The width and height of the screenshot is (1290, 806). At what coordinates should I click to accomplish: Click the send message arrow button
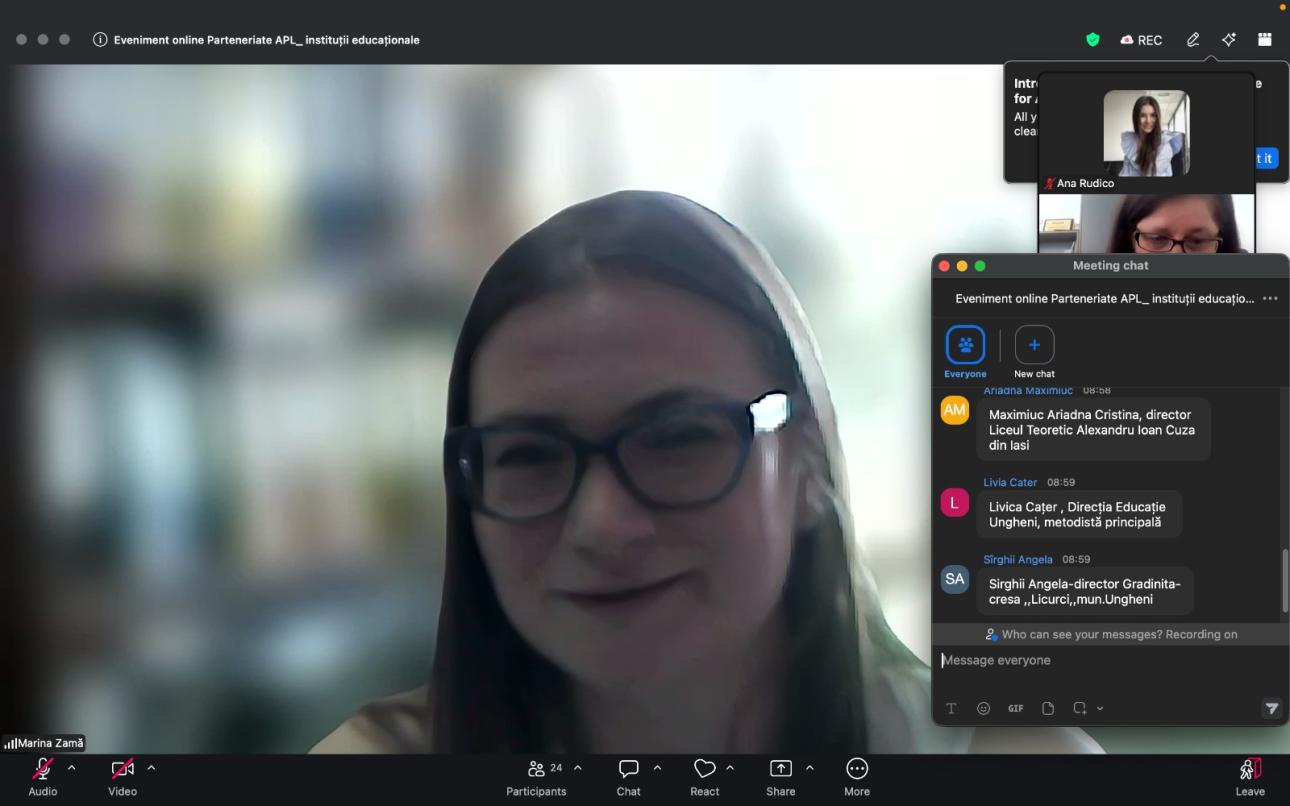pyautogui.click(x=1271, y=708)
